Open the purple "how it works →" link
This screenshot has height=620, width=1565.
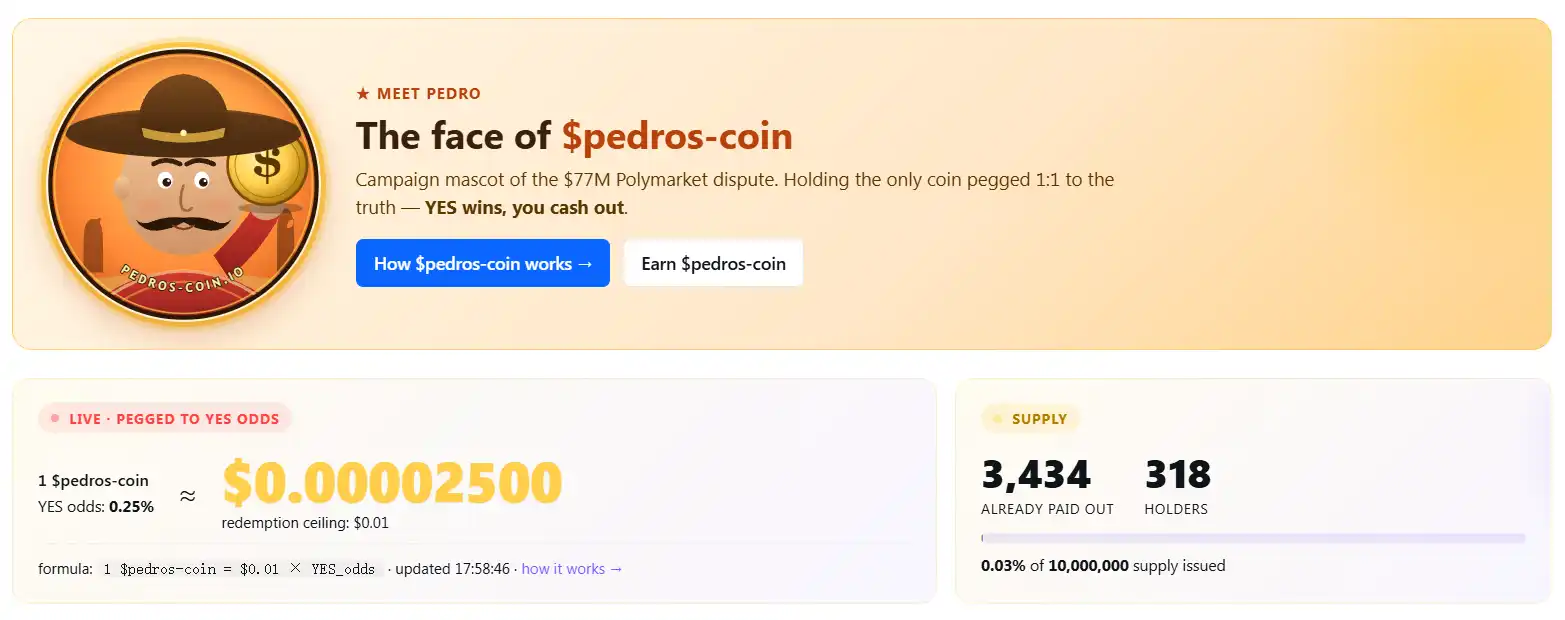(x=572, y=569)
